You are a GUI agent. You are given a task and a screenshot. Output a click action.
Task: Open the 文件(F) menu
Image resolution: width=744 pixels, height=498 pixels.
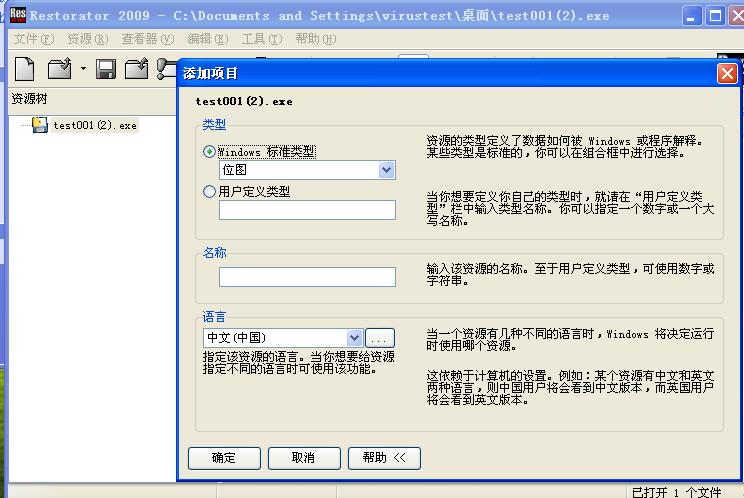[34, 39]
